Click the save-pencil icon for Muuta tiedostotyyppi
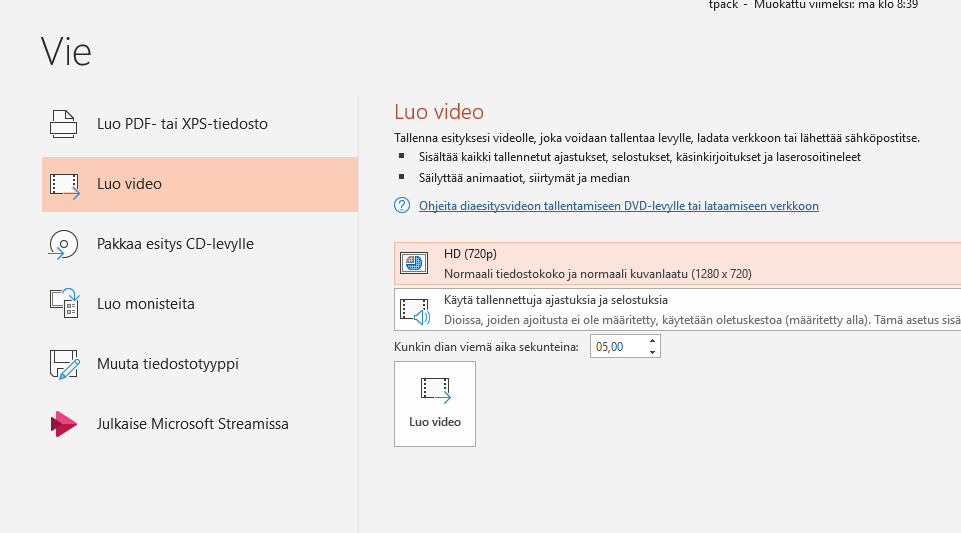961x533 pixels. (64, 364)
